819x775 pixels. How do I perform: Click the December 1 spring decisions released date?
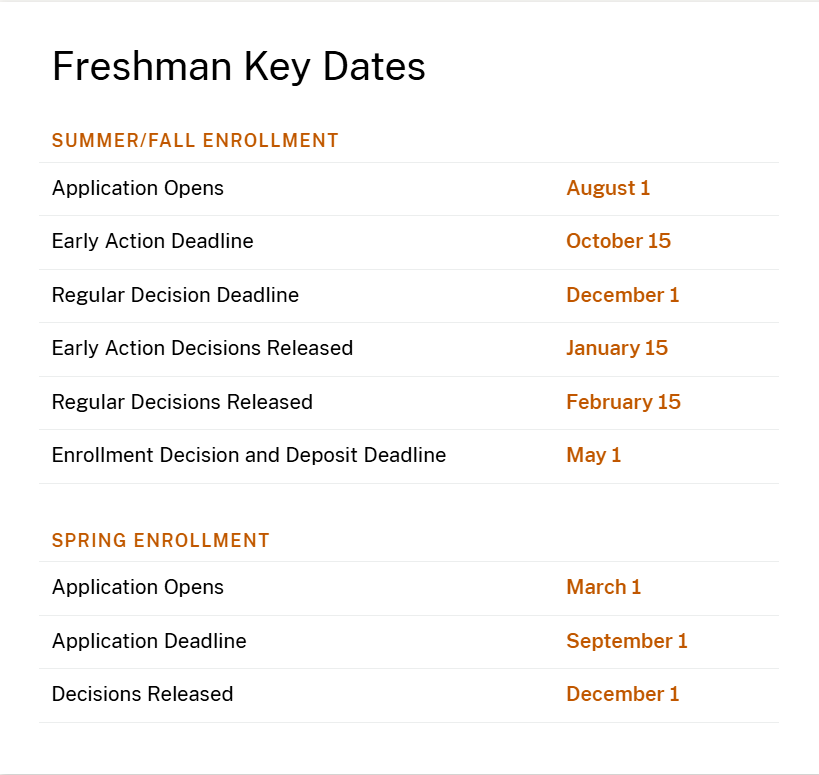click(x=622, y=694)
